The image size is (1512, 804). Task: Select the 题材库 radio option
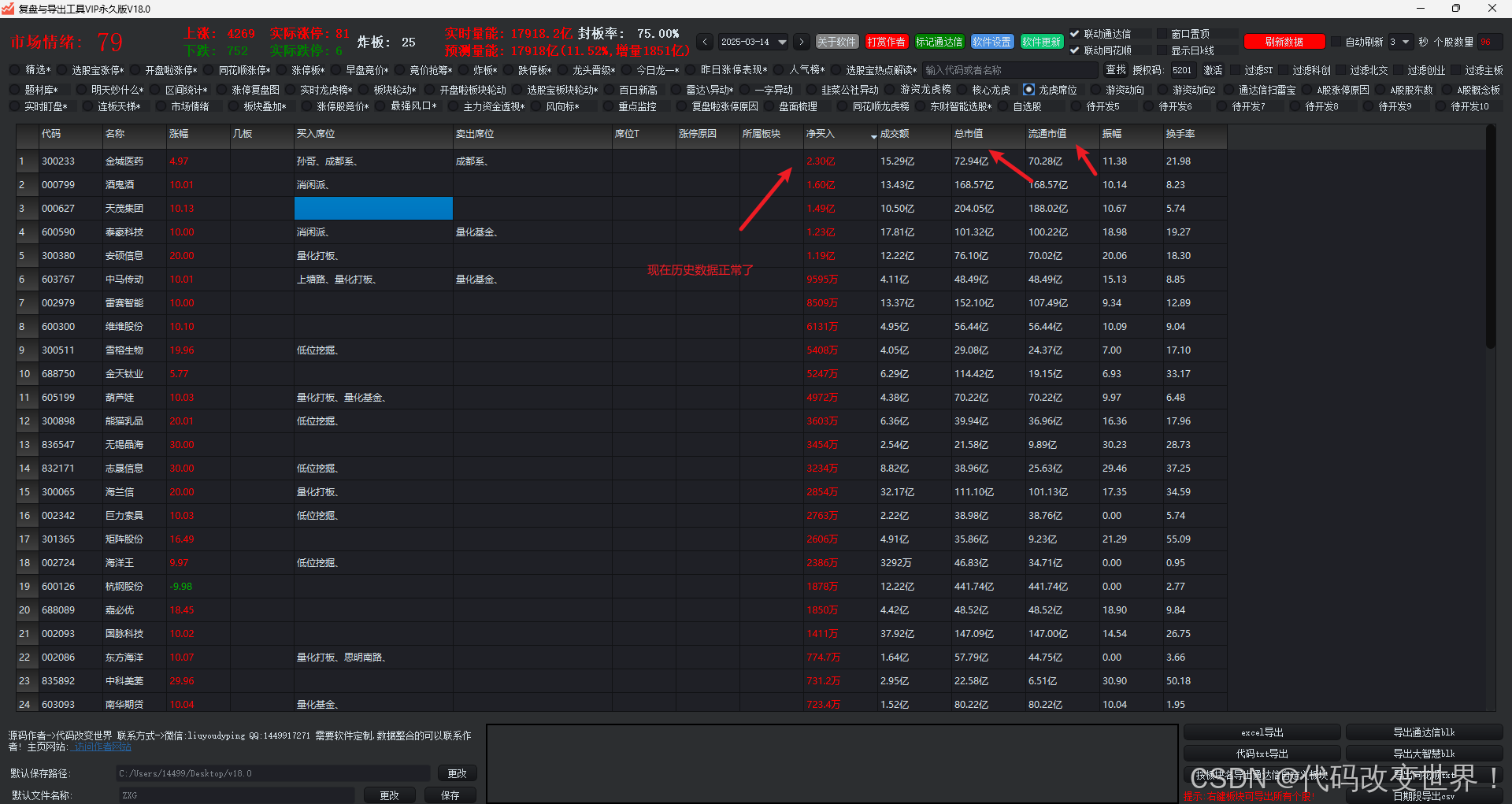pyautogui.click(x=15, y=90)
